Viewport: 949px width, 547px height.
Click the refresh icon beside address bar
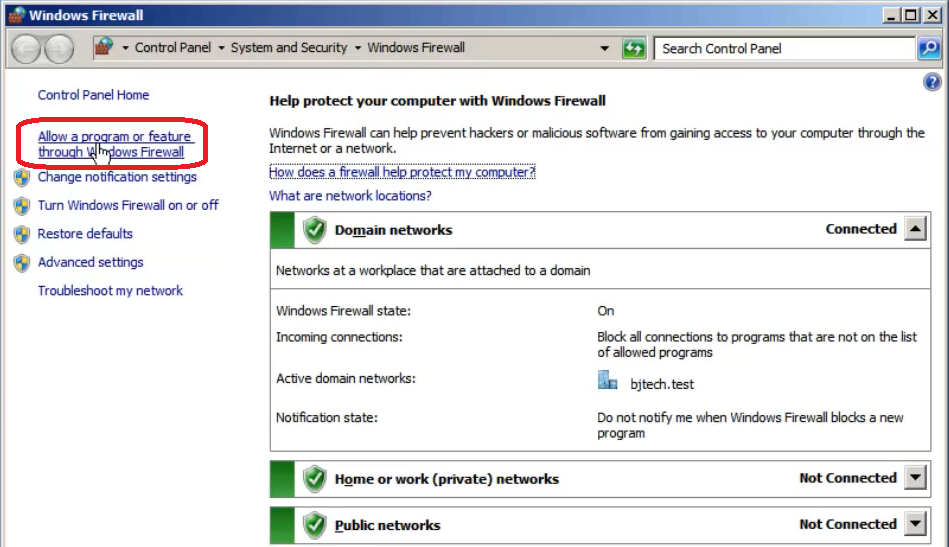tap(633, 48)
